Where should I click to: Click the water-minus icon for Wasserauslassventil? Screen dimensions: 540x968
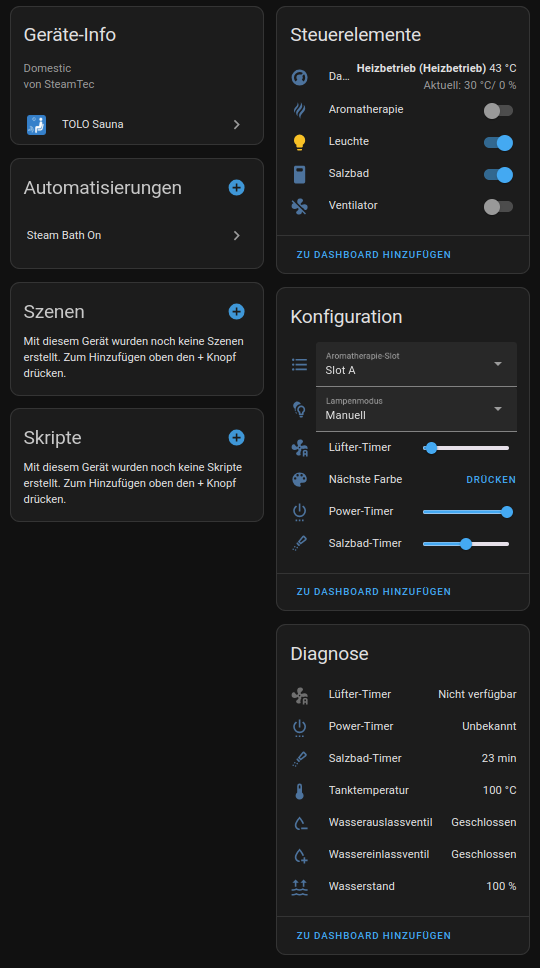coord(299,823)
